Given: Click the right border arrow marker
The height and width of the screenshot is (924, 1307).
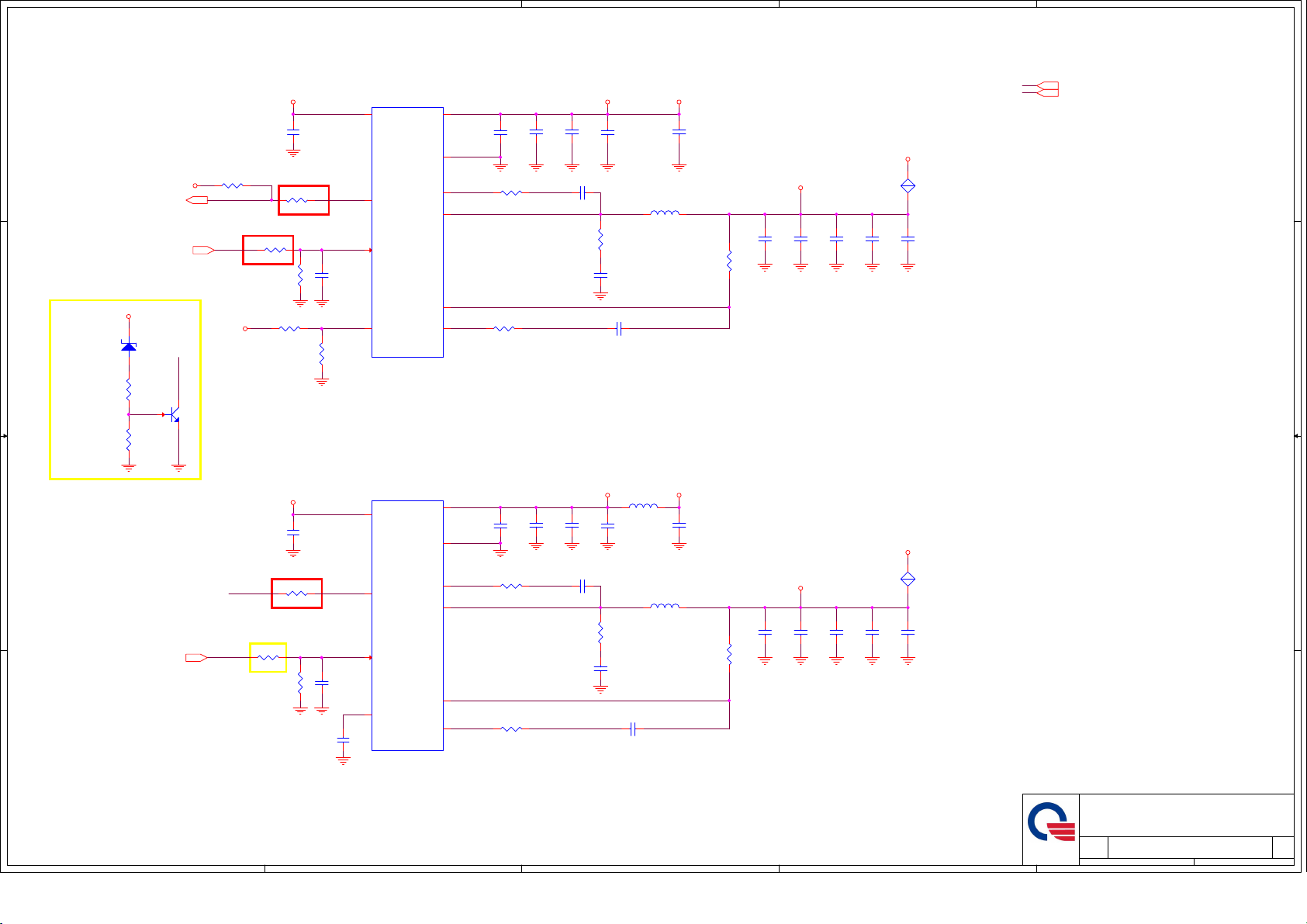Looking at the screenshot, I should 1297,436.
